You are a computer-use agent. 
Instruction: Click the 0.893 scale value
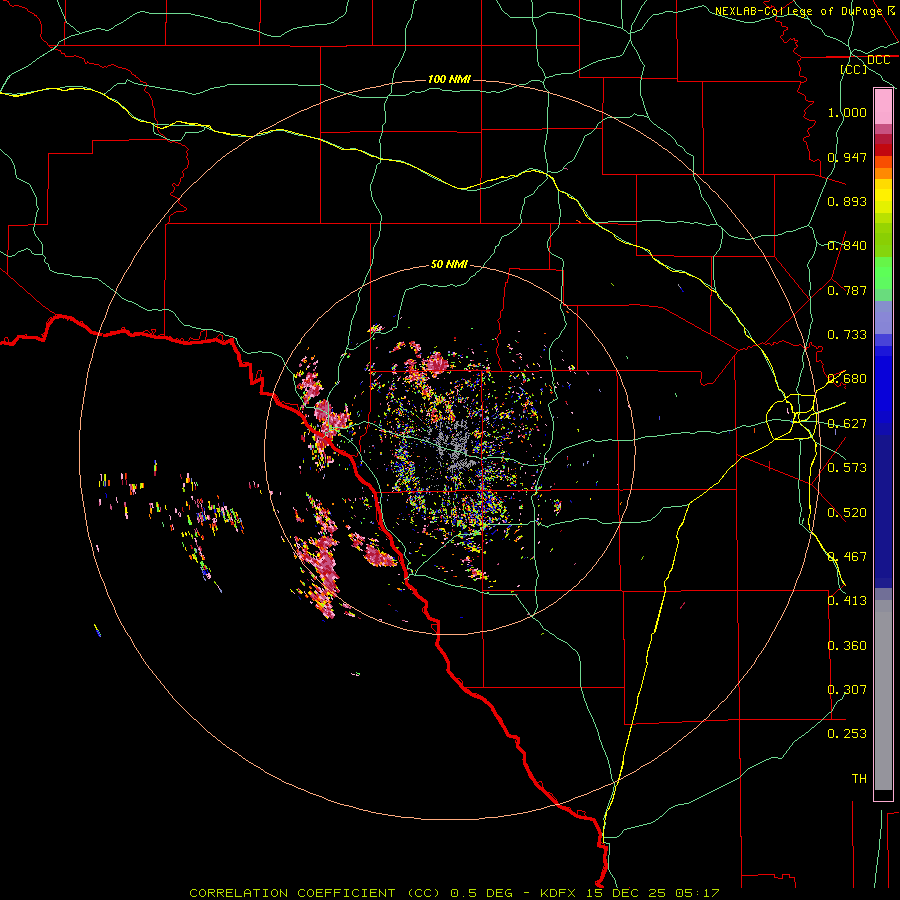(x=847, y=201)
